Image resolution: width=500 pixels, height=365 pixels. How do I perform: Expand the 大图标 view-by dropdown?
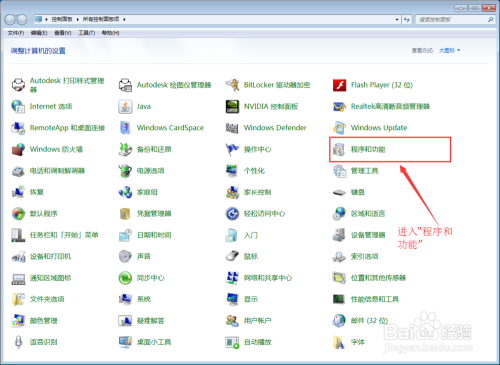click(449, 50)
